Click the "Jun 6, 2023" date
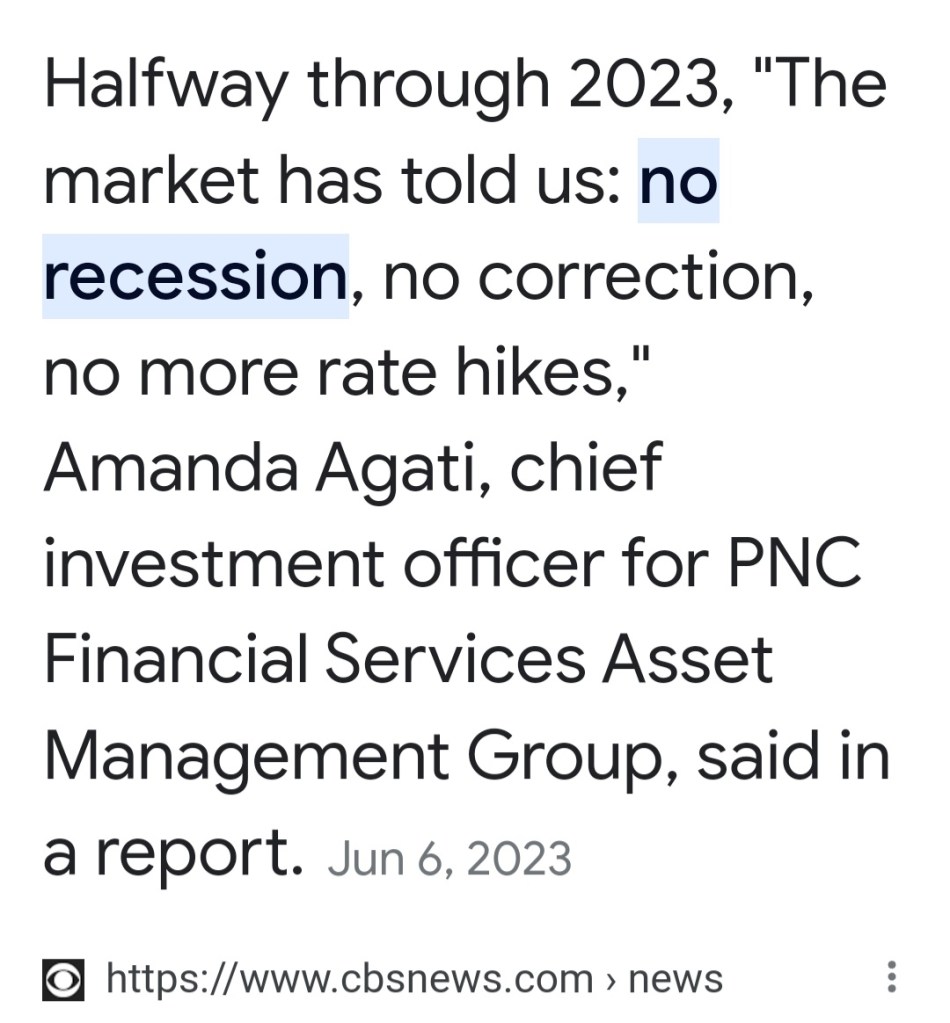Viewport: 950px width, 1023px height. 449,859
